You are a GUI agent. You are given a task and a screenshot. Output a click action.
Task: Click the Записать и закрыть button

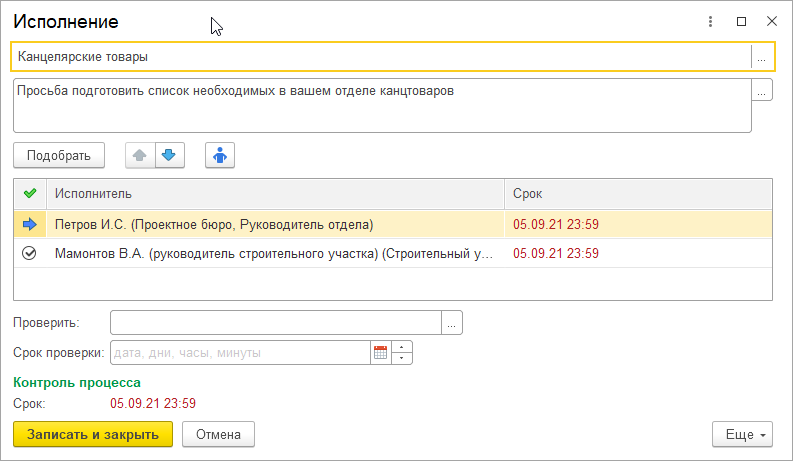point(93,434)
